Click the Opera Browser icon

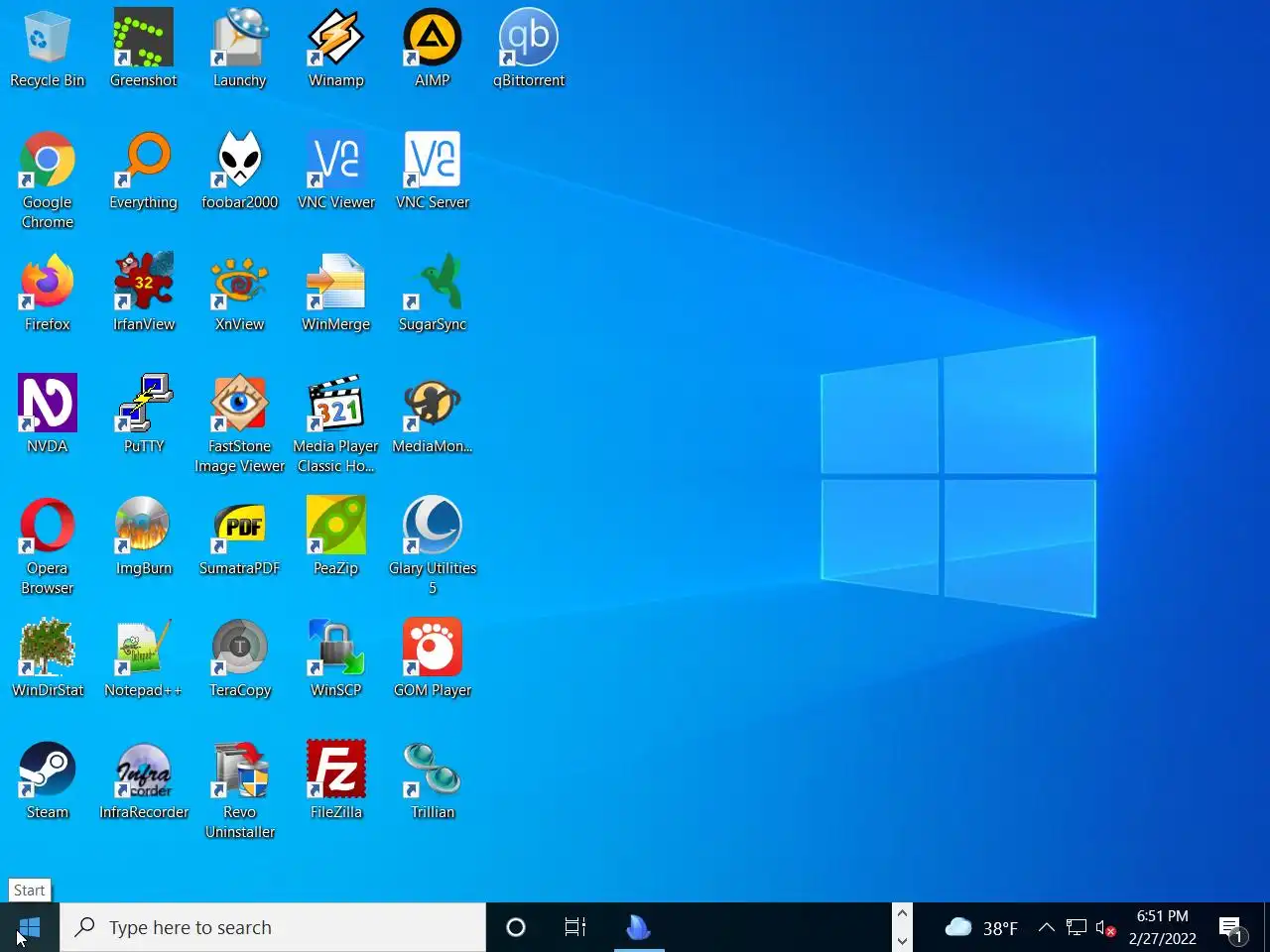(47, 546)
